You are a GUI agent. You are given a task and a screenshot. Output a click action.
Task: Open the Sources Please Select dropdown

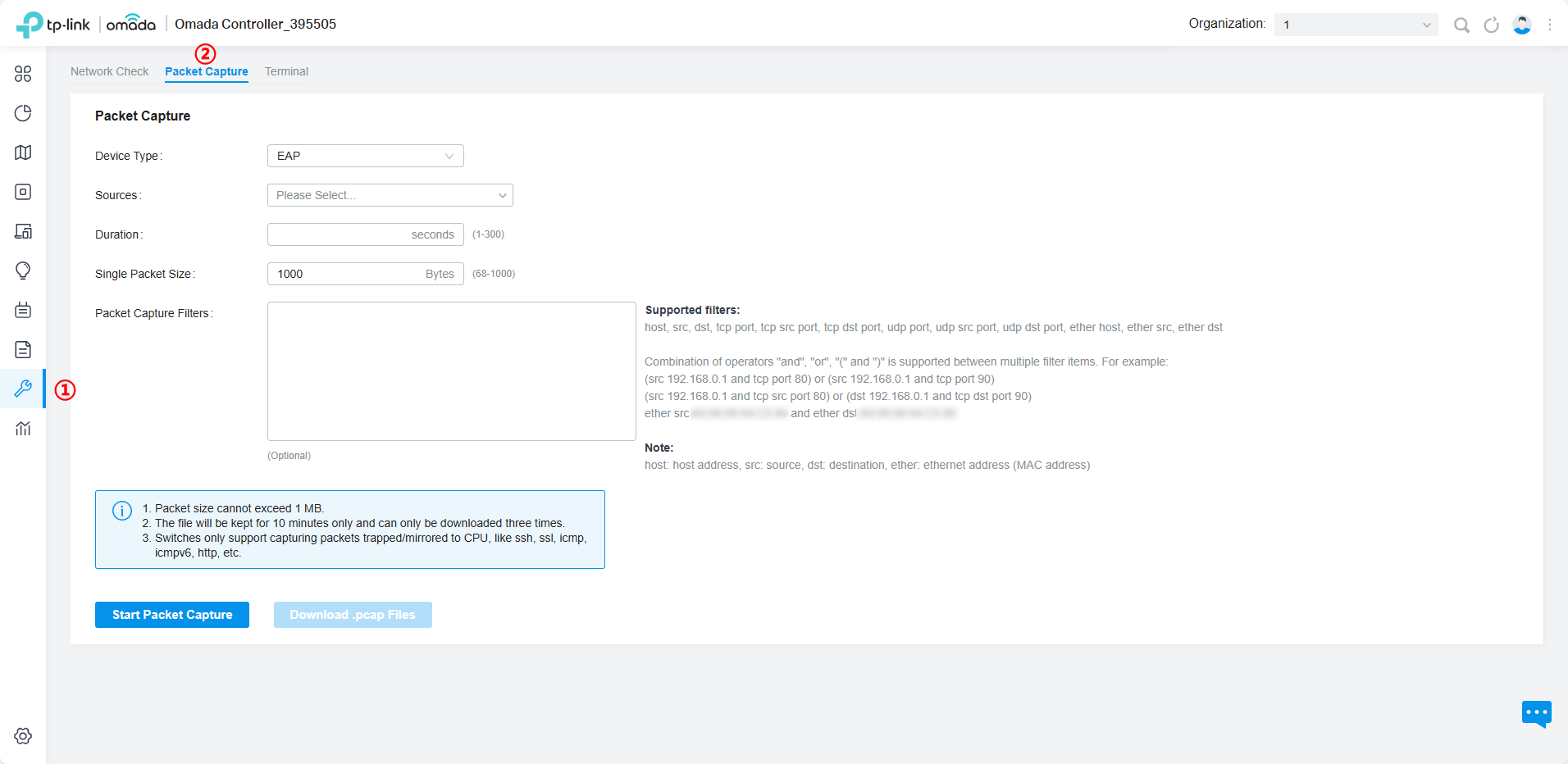pyautogui.click(x=390, y=194)
